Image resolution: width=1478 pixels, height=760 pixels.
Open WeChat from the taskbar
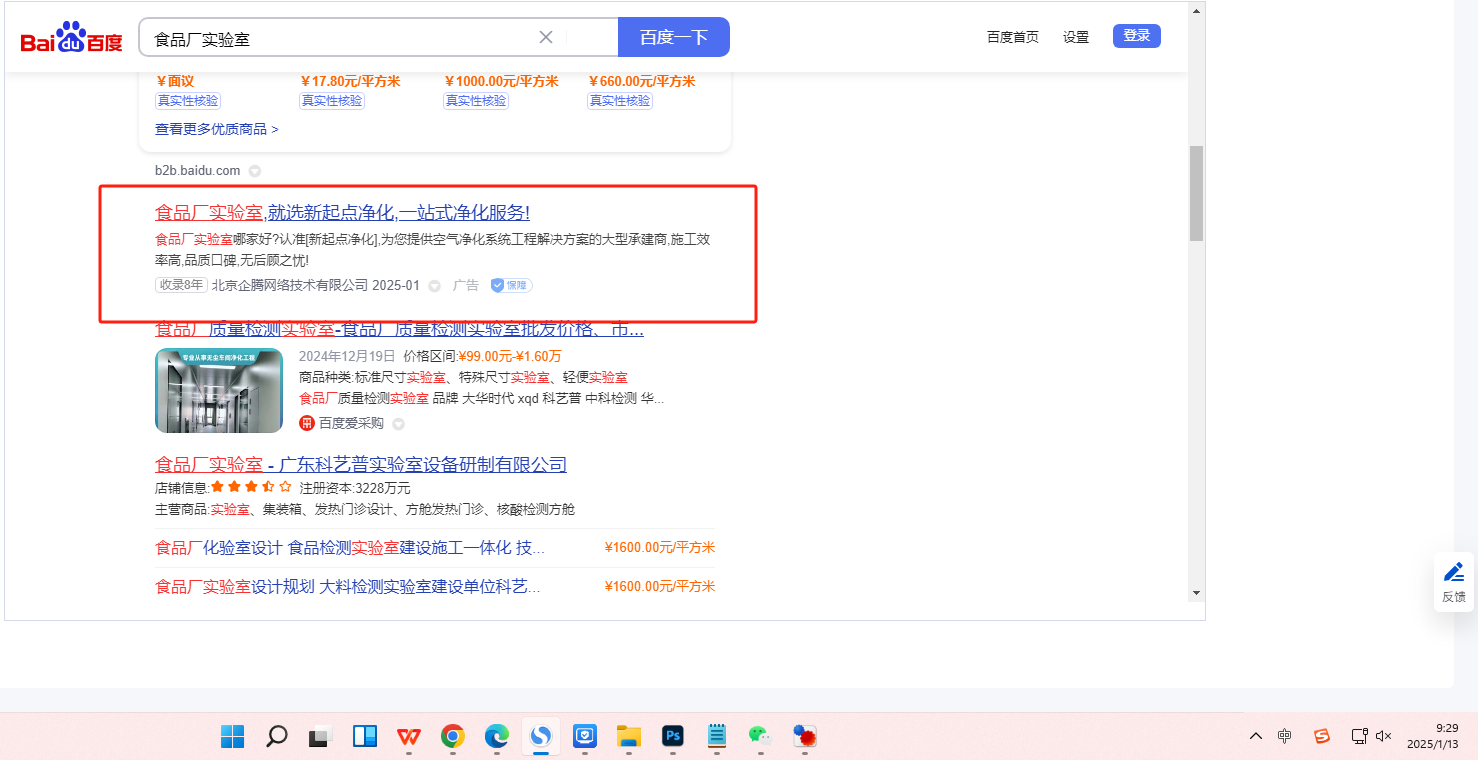(x=759, y=737)
